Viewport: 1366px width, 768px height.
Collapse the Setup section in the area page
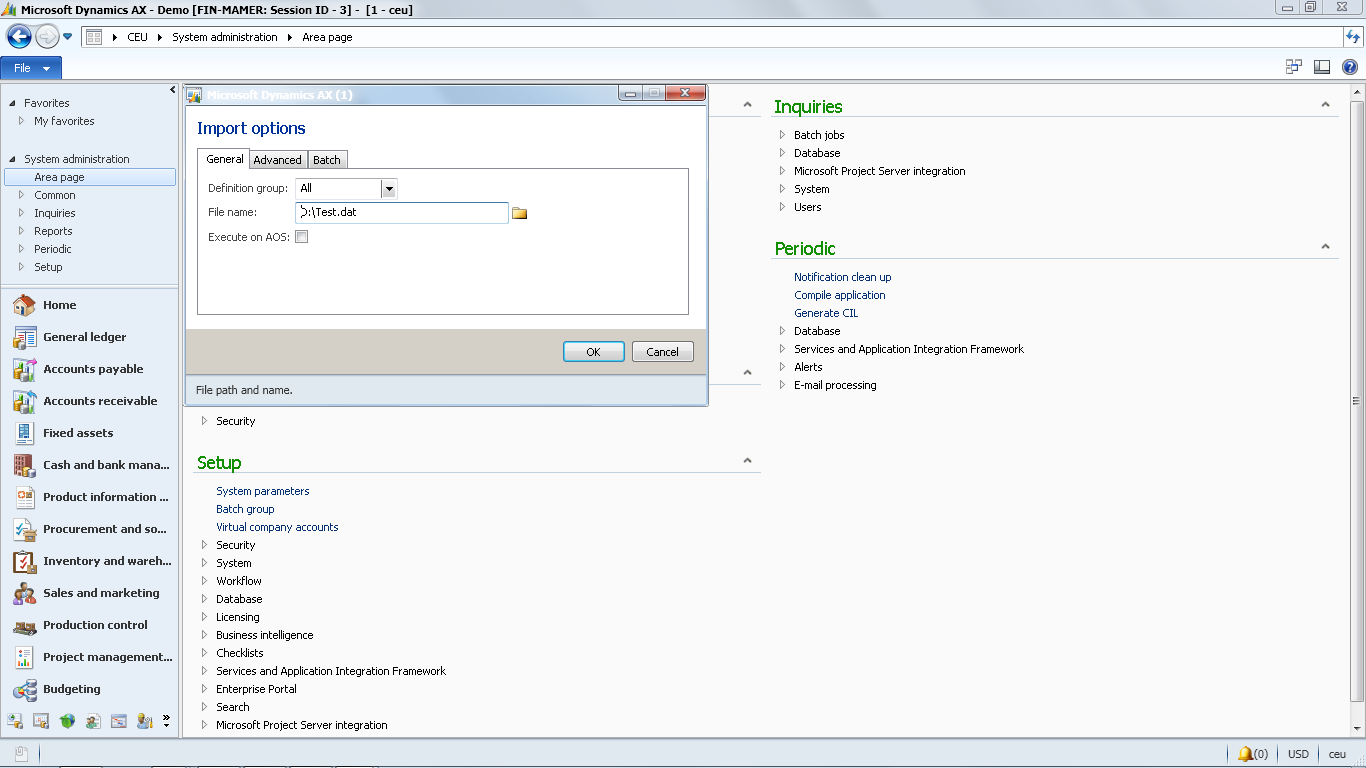point(747,461)
